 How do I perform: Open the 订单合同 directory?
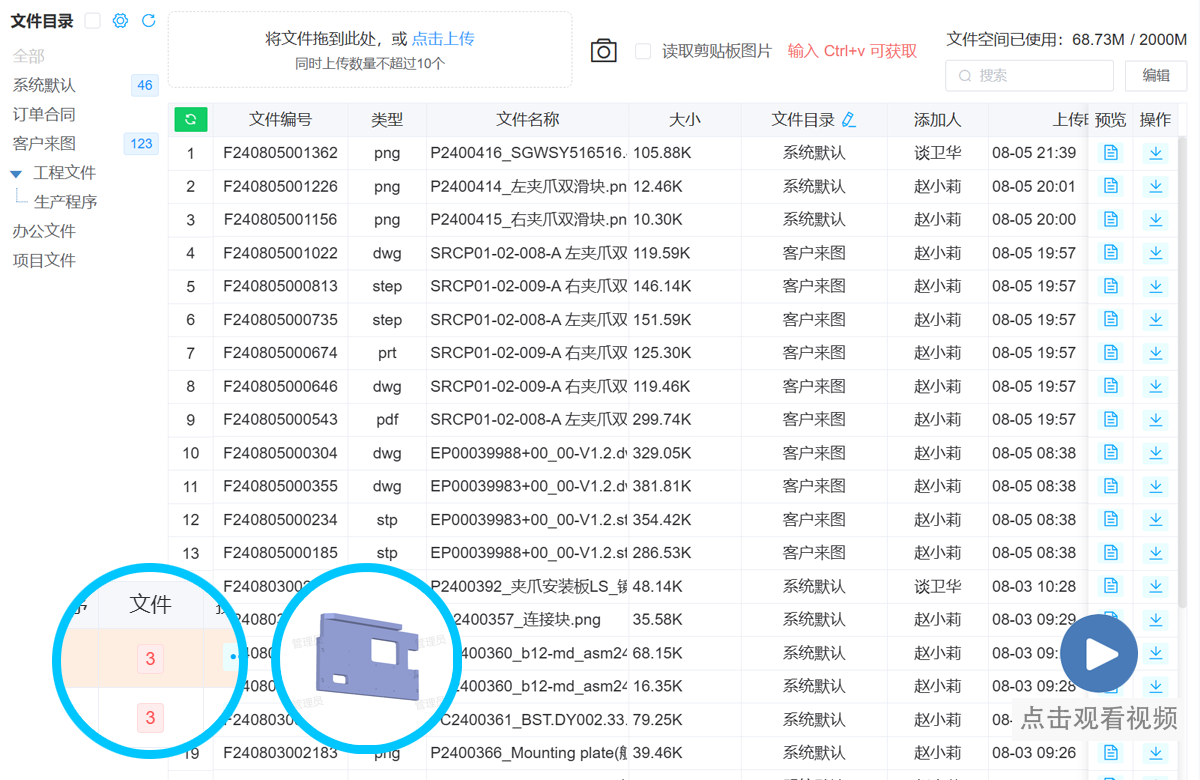(44, 115)
